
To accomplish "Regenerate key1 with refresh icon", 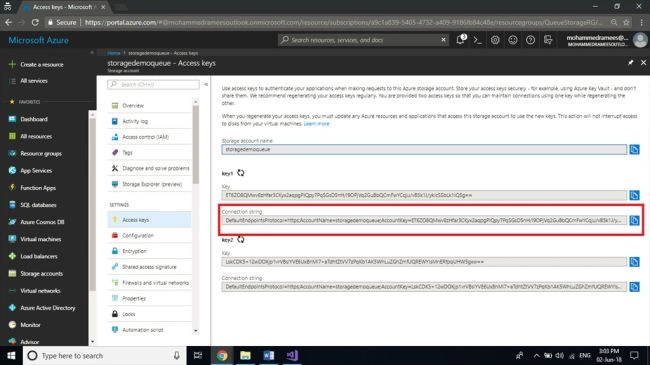I will click(241, 173).
